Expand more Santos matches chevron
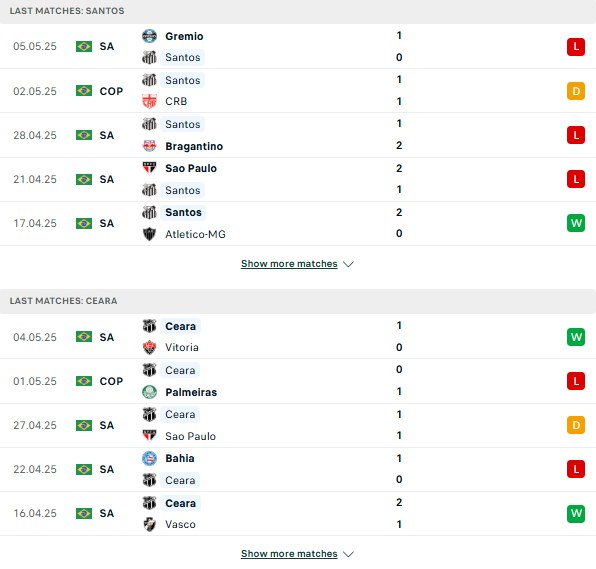 348,264
